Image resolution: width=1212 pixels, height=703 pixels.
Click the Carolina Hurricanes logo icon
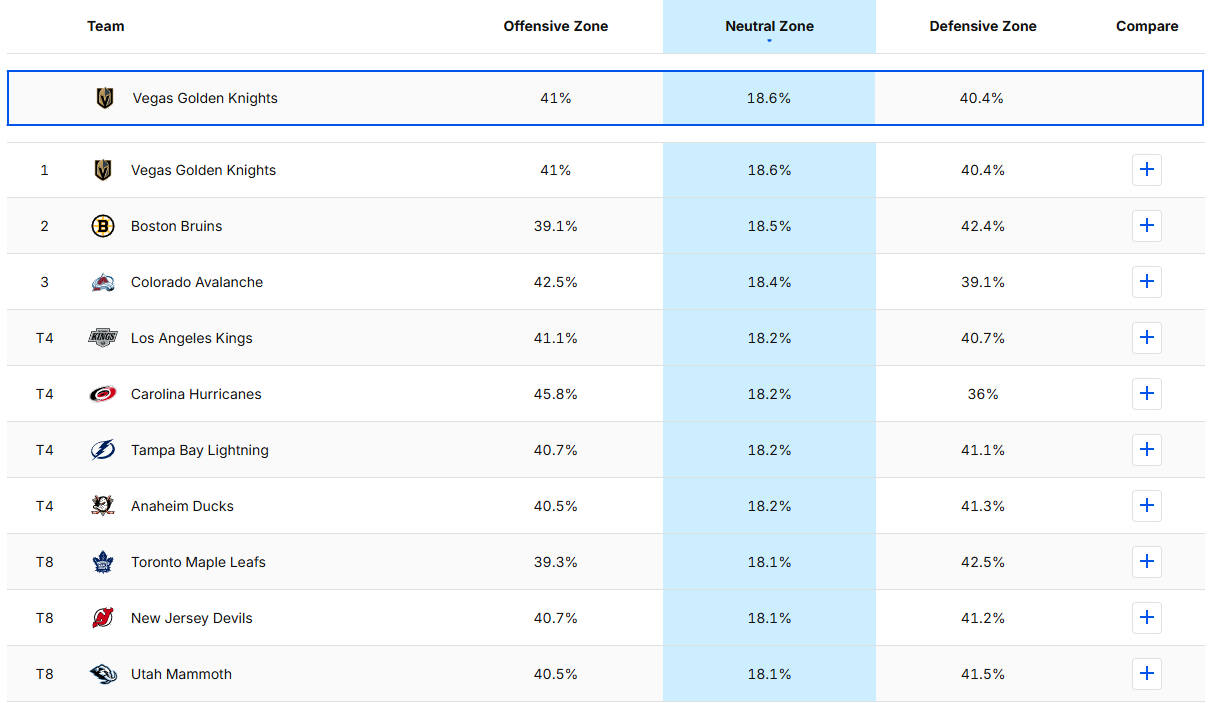[103, 394]
